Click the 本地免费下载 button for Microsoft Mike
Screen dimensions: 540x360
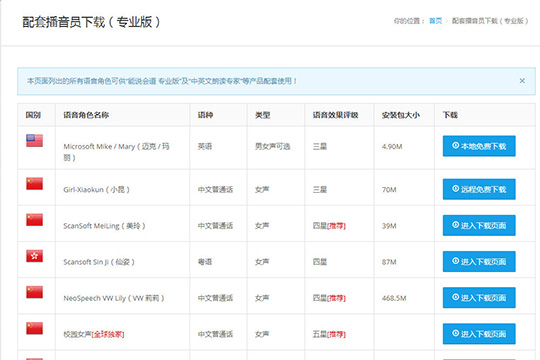(x=479, y=146)
